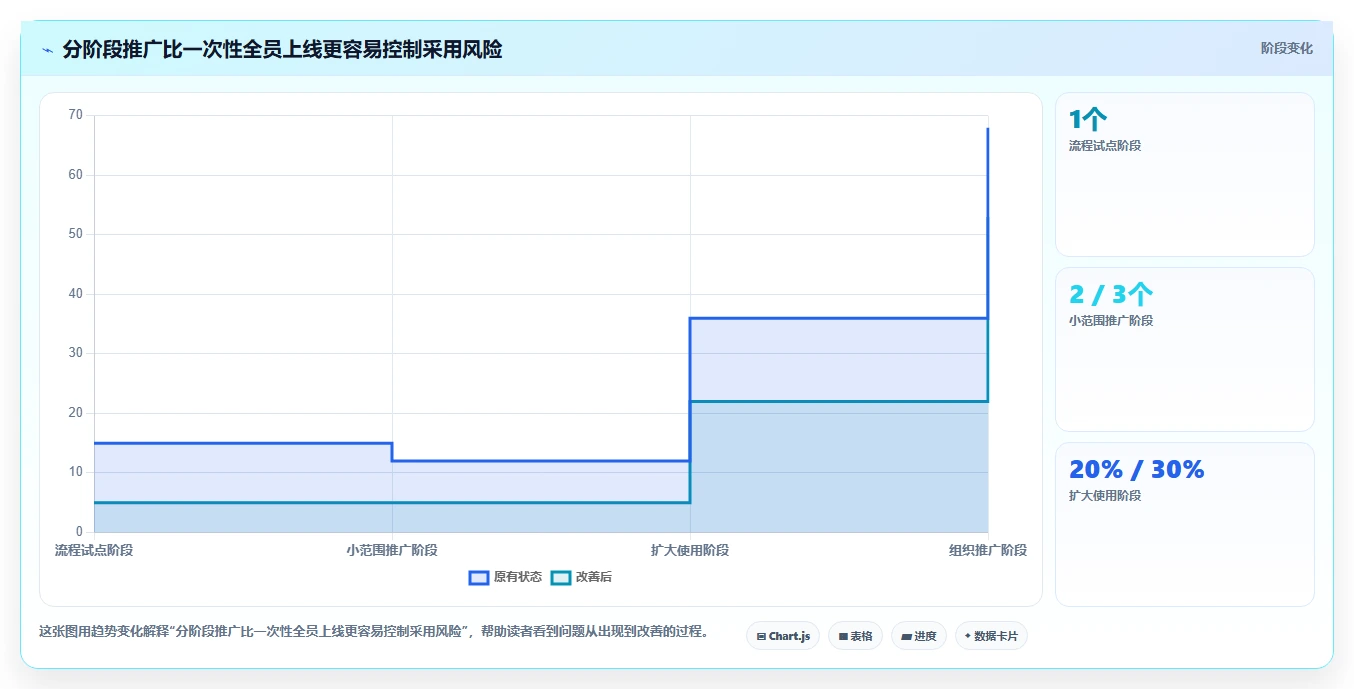This screenshot has height=689, width=1354.
Task: Click the blue 原有状态 legend color box
Action: 479,577
